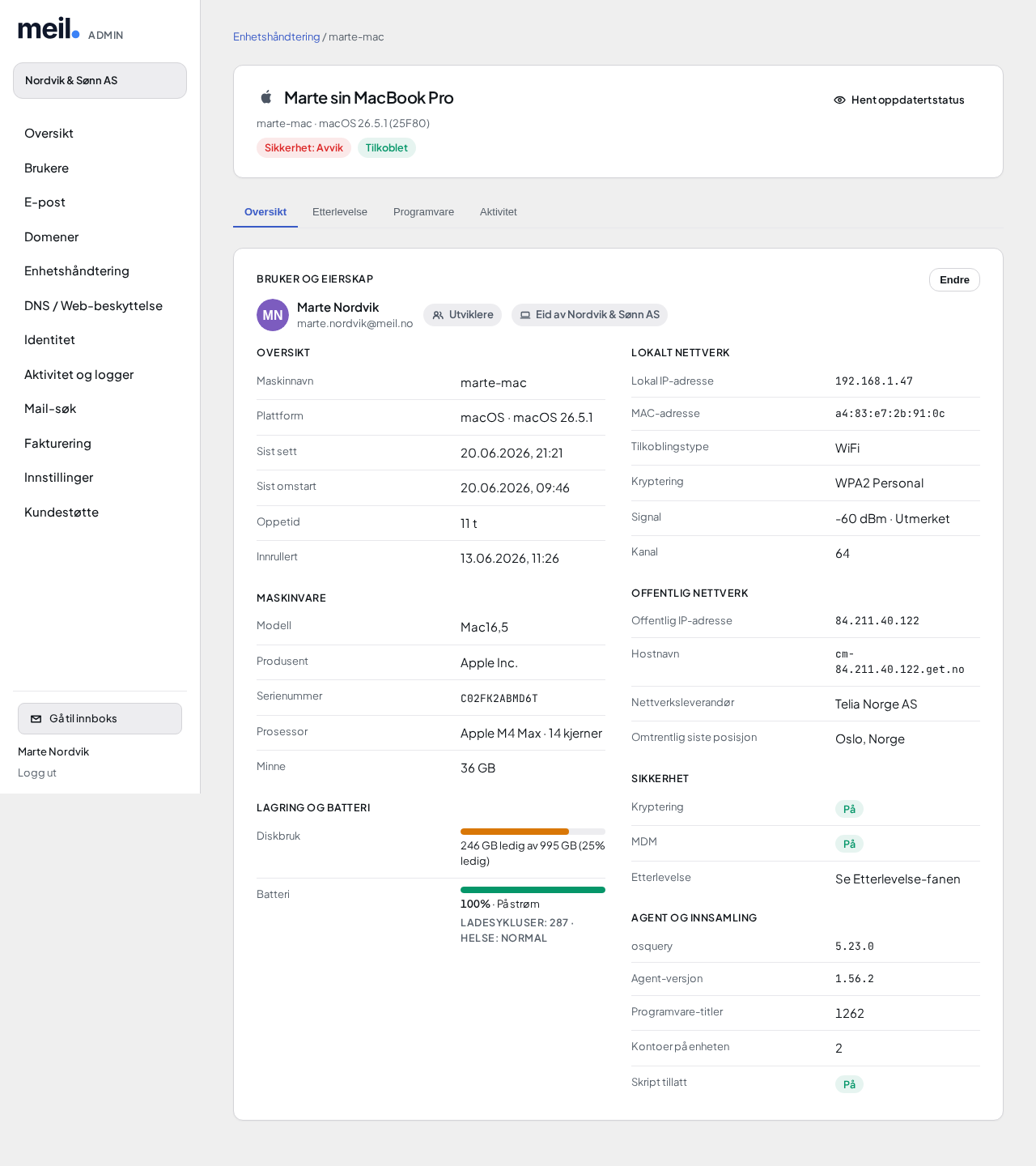Click the meil logo
The height and width of the screenshot is (1166, 1036).
point(49,29)
